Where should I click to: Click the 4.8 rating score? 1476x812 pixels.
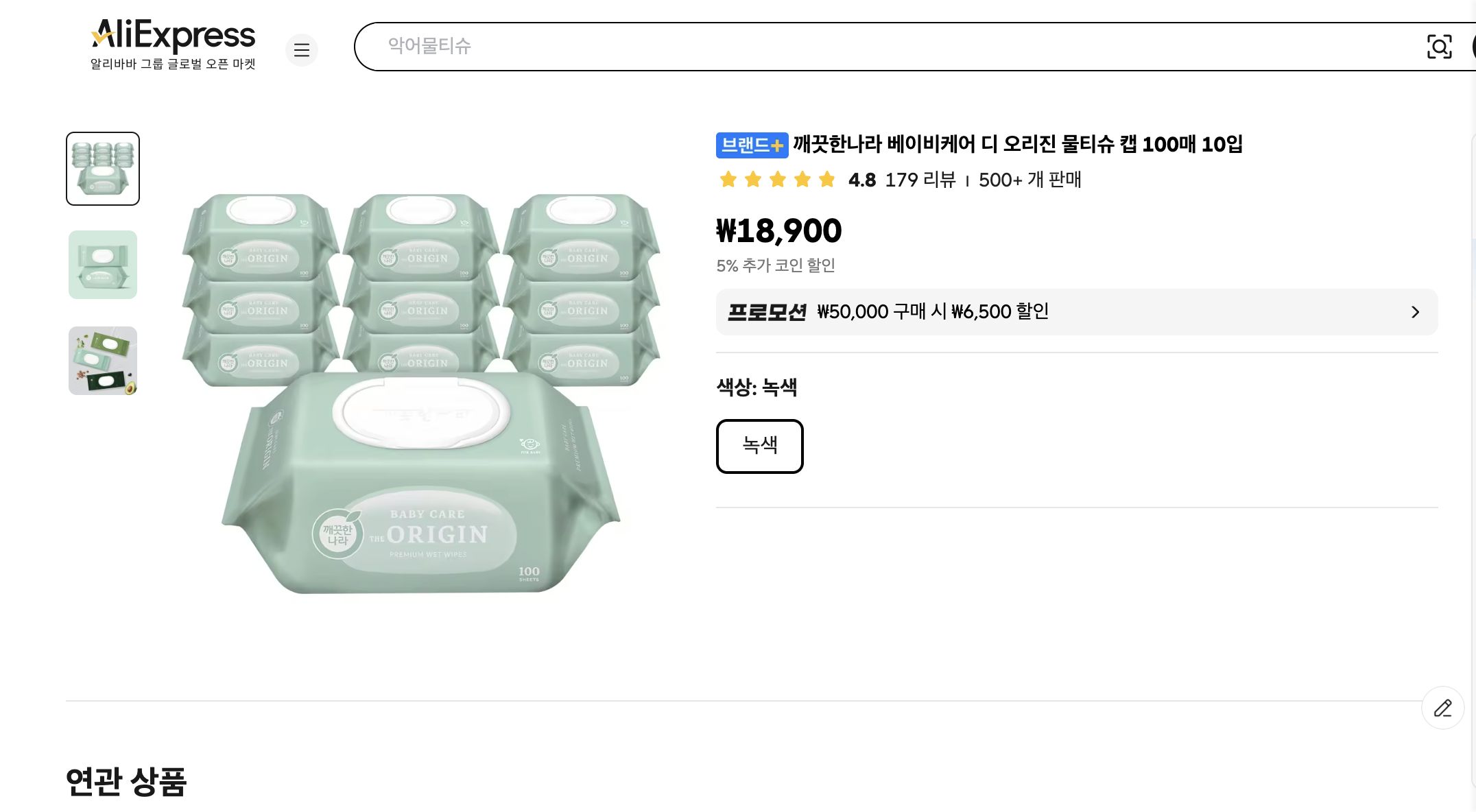click(x=861, y=180)
